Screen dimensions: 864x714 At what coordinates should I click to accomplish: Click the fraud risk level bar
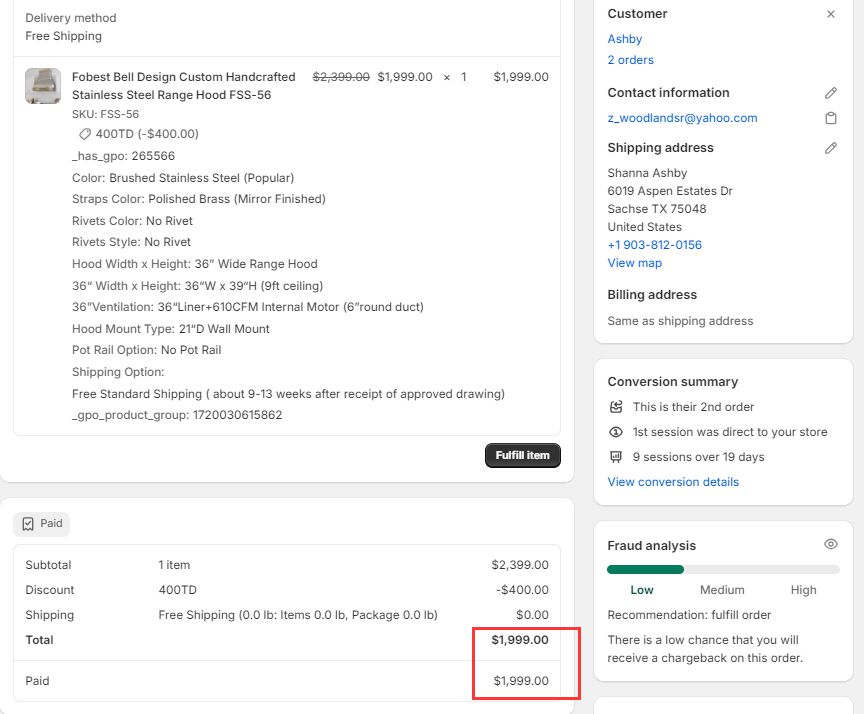pos(723,569)
